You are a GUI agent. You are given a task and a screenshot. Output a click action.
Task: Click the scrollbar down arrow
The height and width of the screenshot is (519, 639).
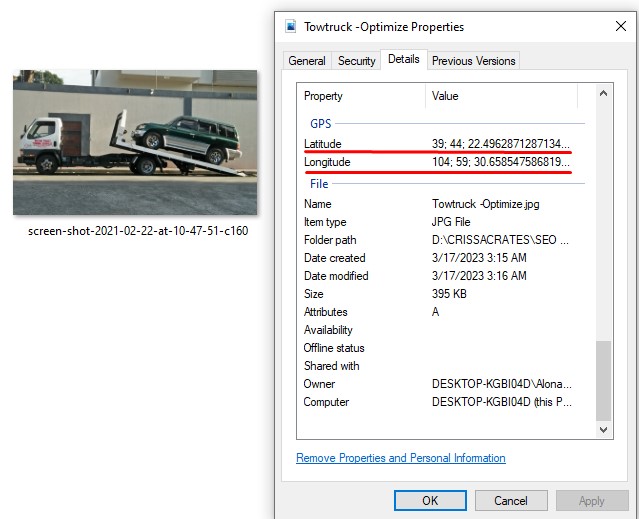(604, 429)
